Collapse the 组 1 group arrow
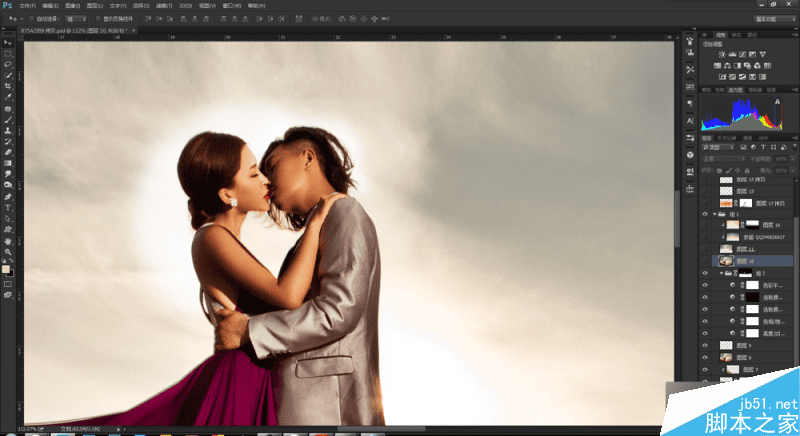 point(714,214)
